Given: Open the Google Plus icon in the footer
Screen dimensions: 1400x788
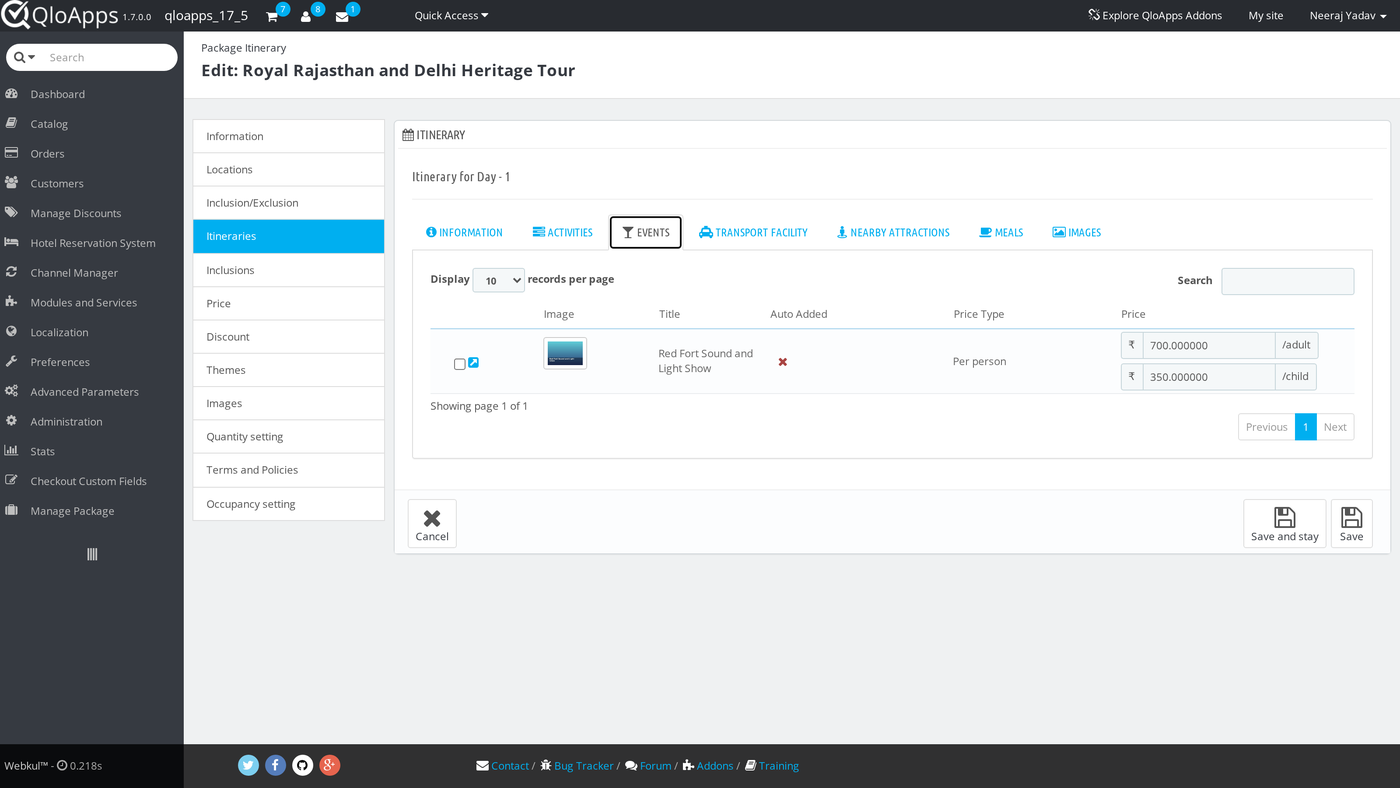Looking at the screenshot, I should [330, 765].
